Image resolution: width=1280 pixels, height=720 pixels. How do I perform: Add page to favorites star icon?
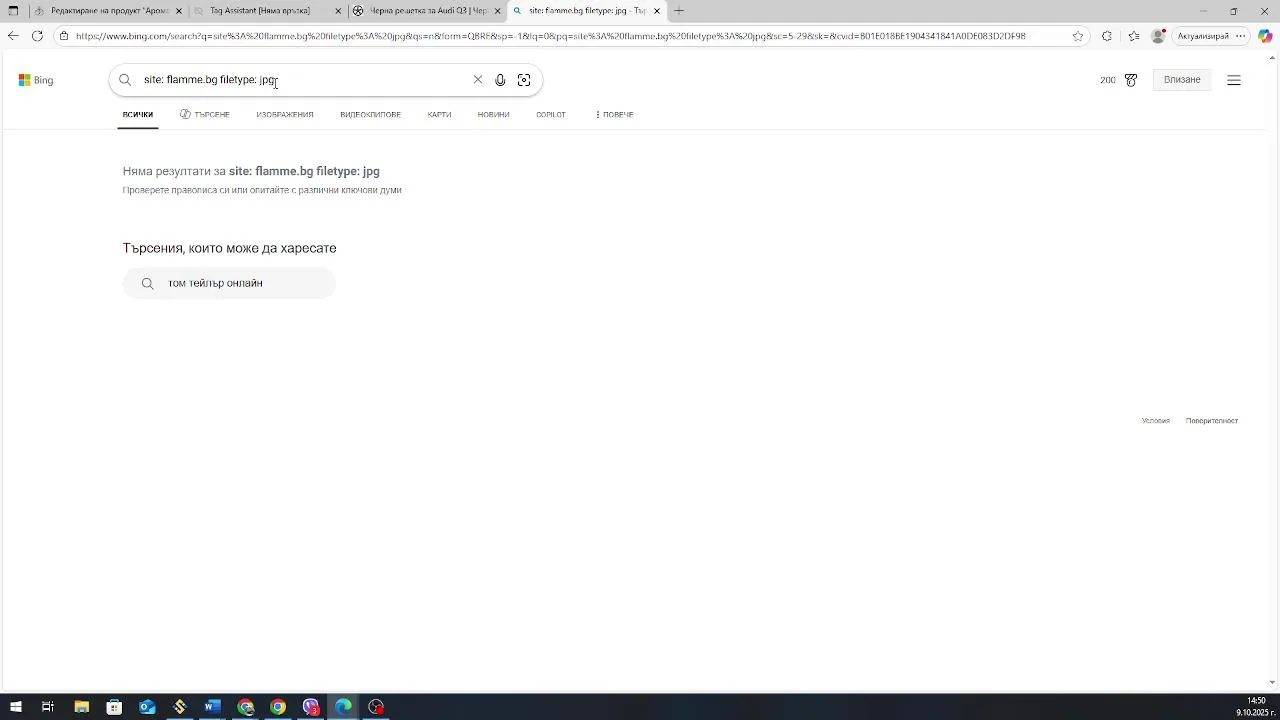[x=1078, y=36]
